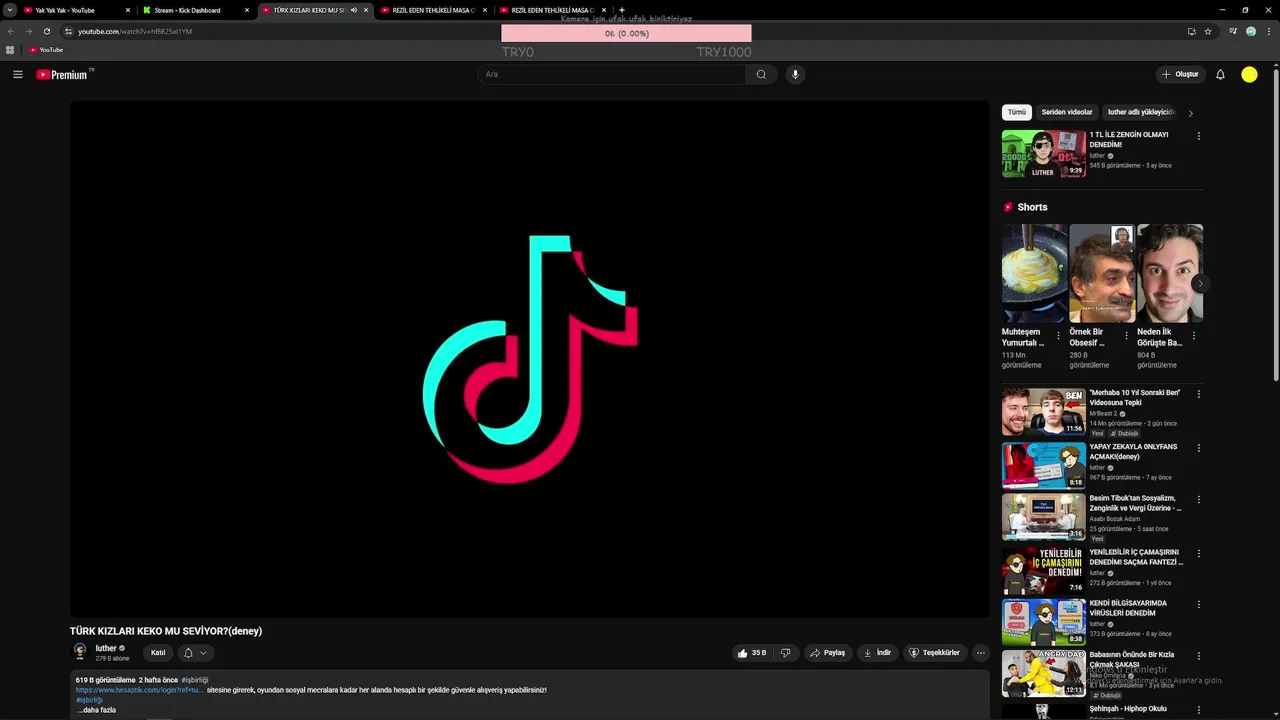The height and width of the screenshot is (720, 1280).
Task: Open the yellow account avatar menu
Action: (x=1249, y=74)
